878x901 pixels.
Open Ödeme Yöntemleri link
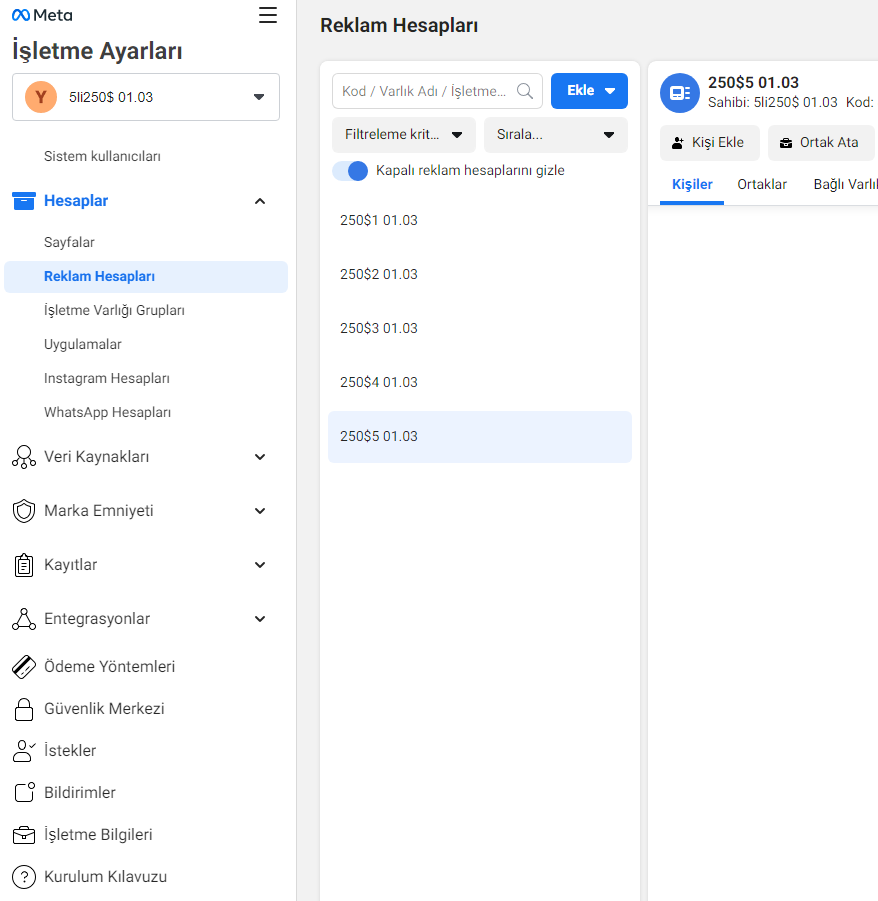(109, 667)
